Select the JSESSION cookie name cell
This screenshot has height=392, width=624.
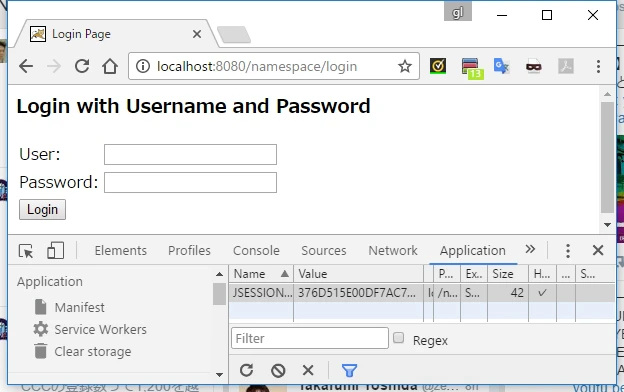(261, 293)
